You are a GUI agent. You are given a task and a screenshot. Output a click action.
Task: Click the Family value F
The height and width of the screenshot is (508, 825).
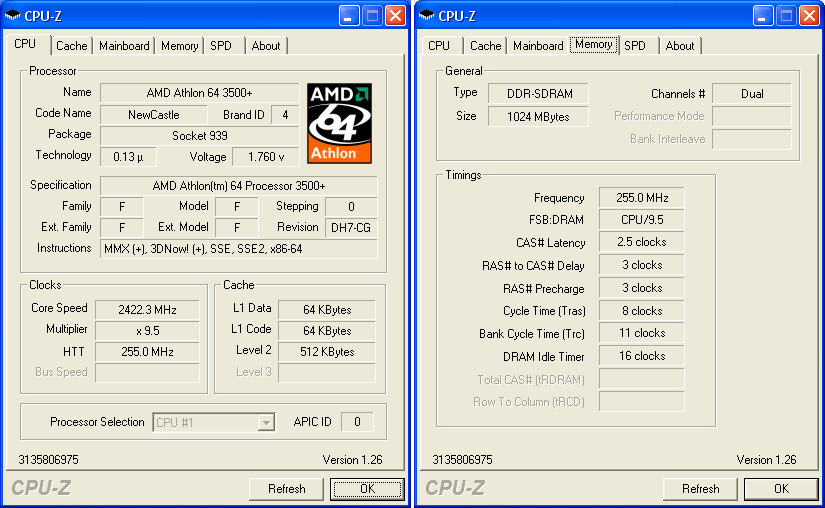click(x=122, y=207)
